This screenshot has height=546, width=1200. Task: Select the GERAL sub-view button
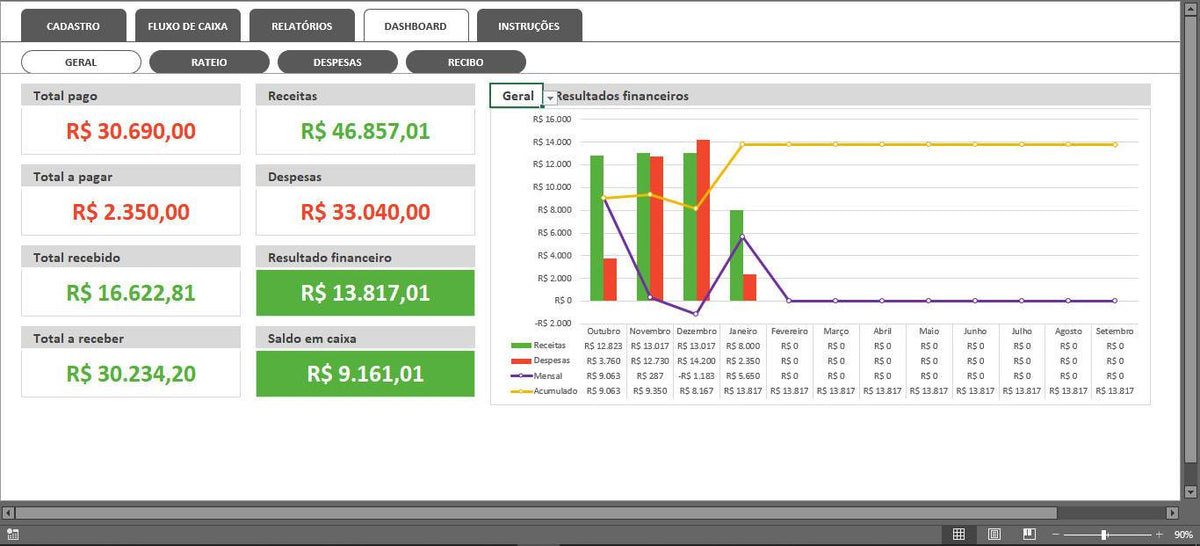pos(81,62)
